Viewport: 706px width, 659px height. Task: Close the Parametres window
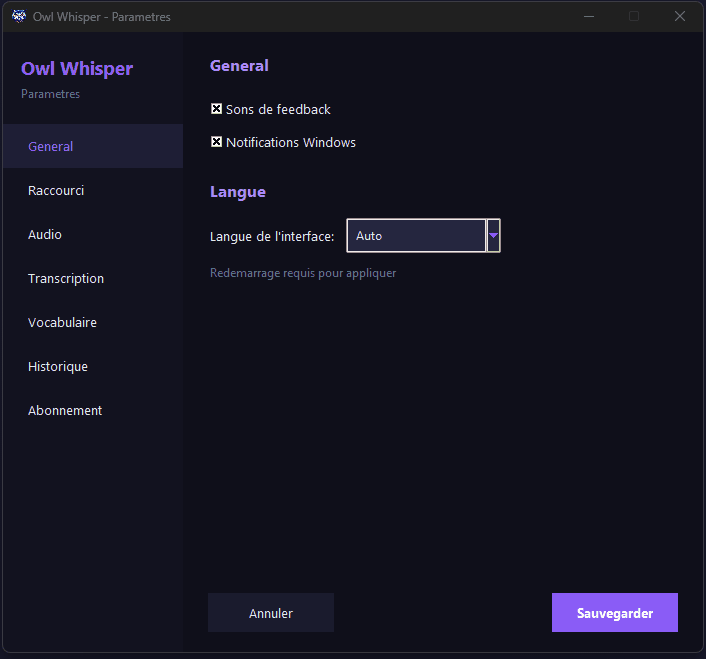680,16
